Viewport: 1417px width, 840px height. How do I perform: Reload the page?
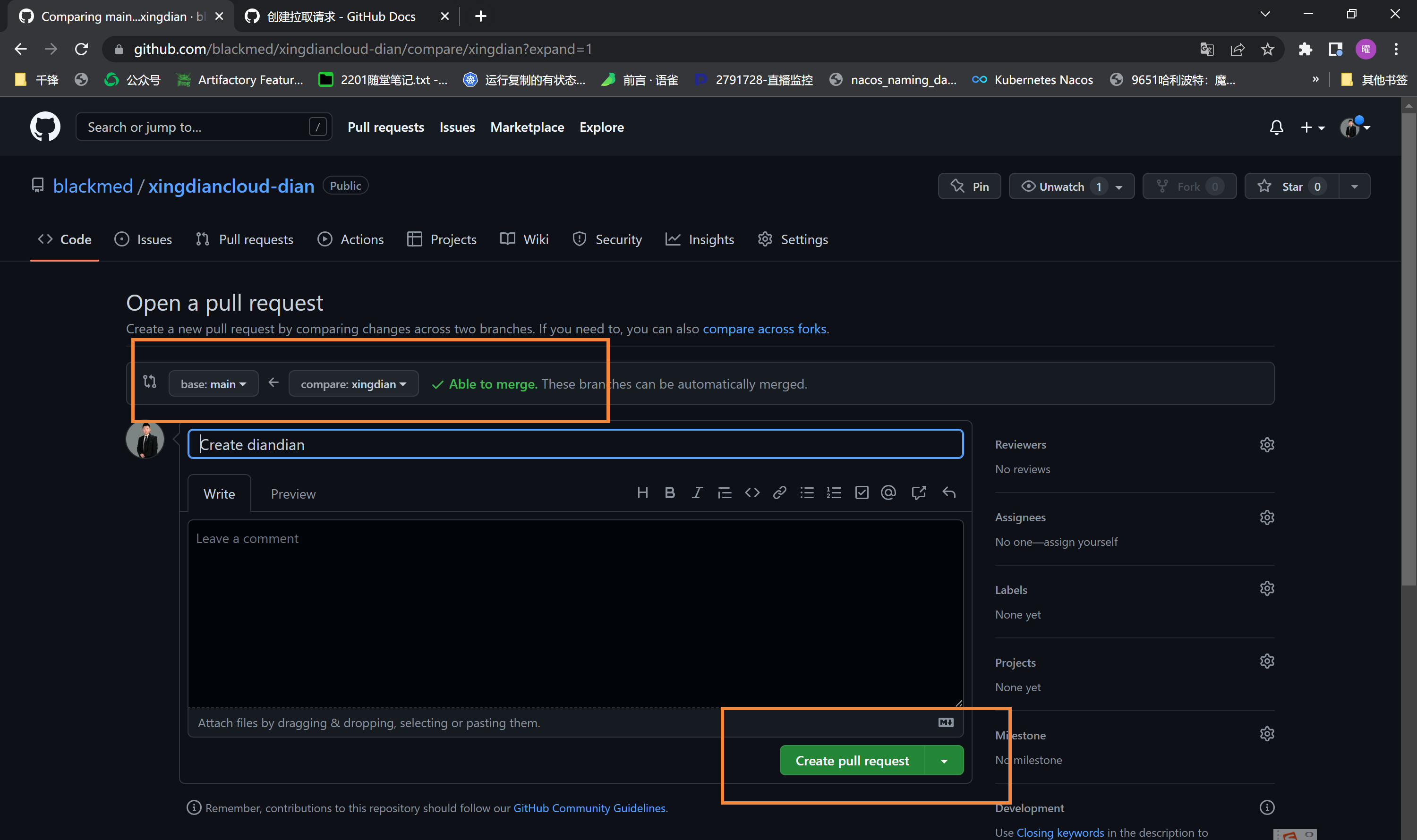tap(82, 49)
